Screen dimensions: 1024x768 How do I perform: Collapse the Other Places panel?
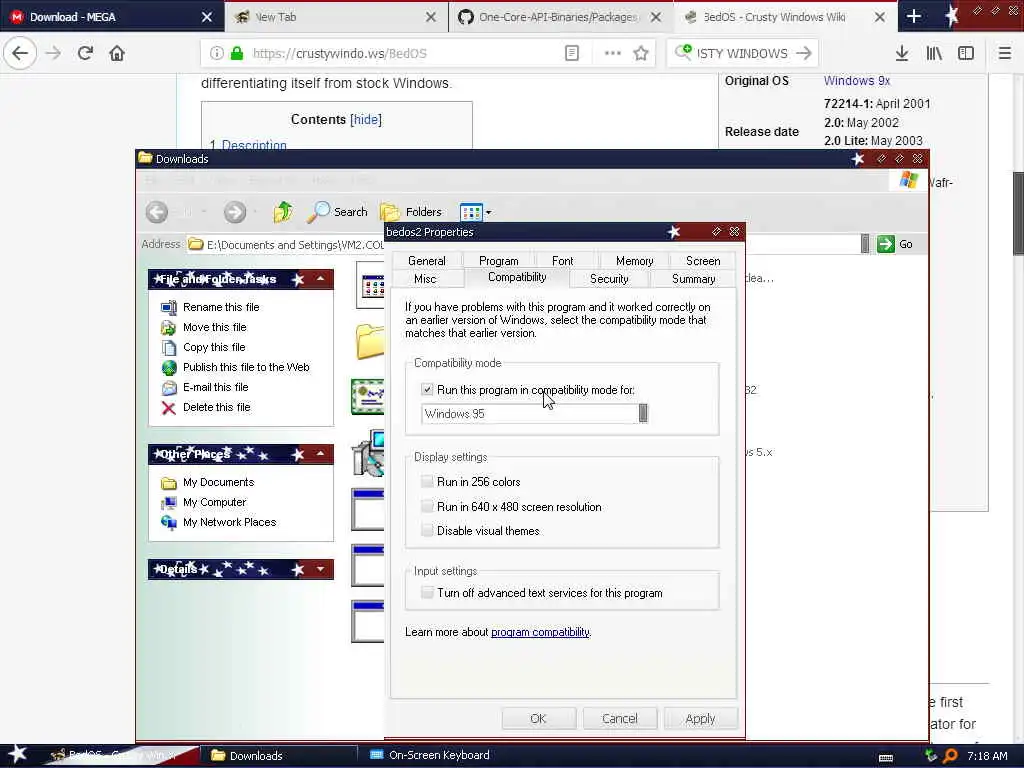(x=320, y=454)
